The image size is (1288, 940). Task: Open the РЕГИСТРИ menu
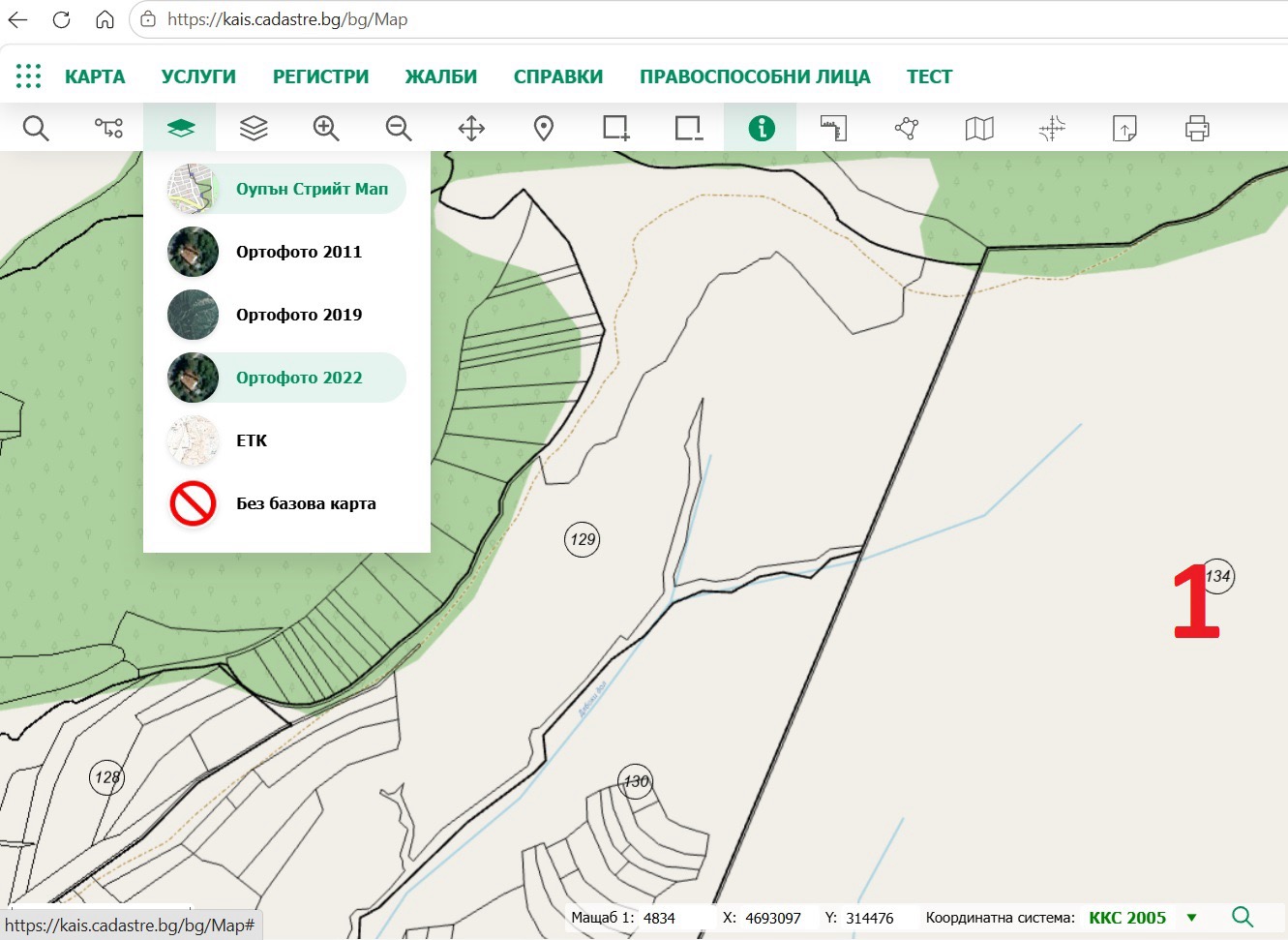[320, 76]
